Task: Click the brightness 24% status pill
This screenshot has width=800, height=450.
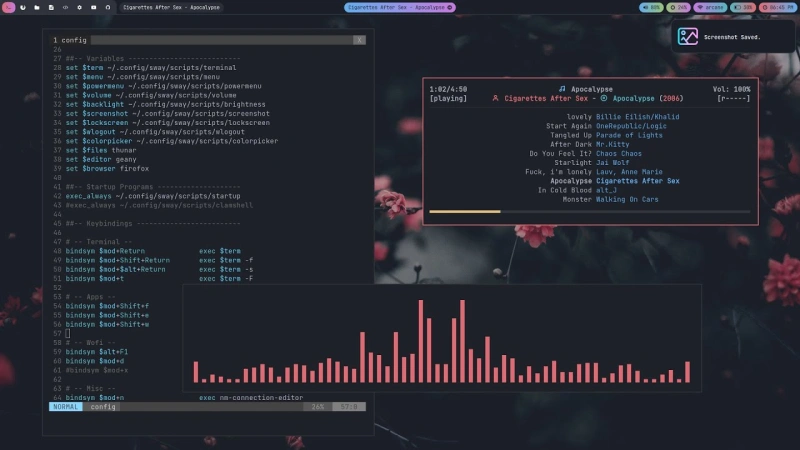Action: pos(679,8)
